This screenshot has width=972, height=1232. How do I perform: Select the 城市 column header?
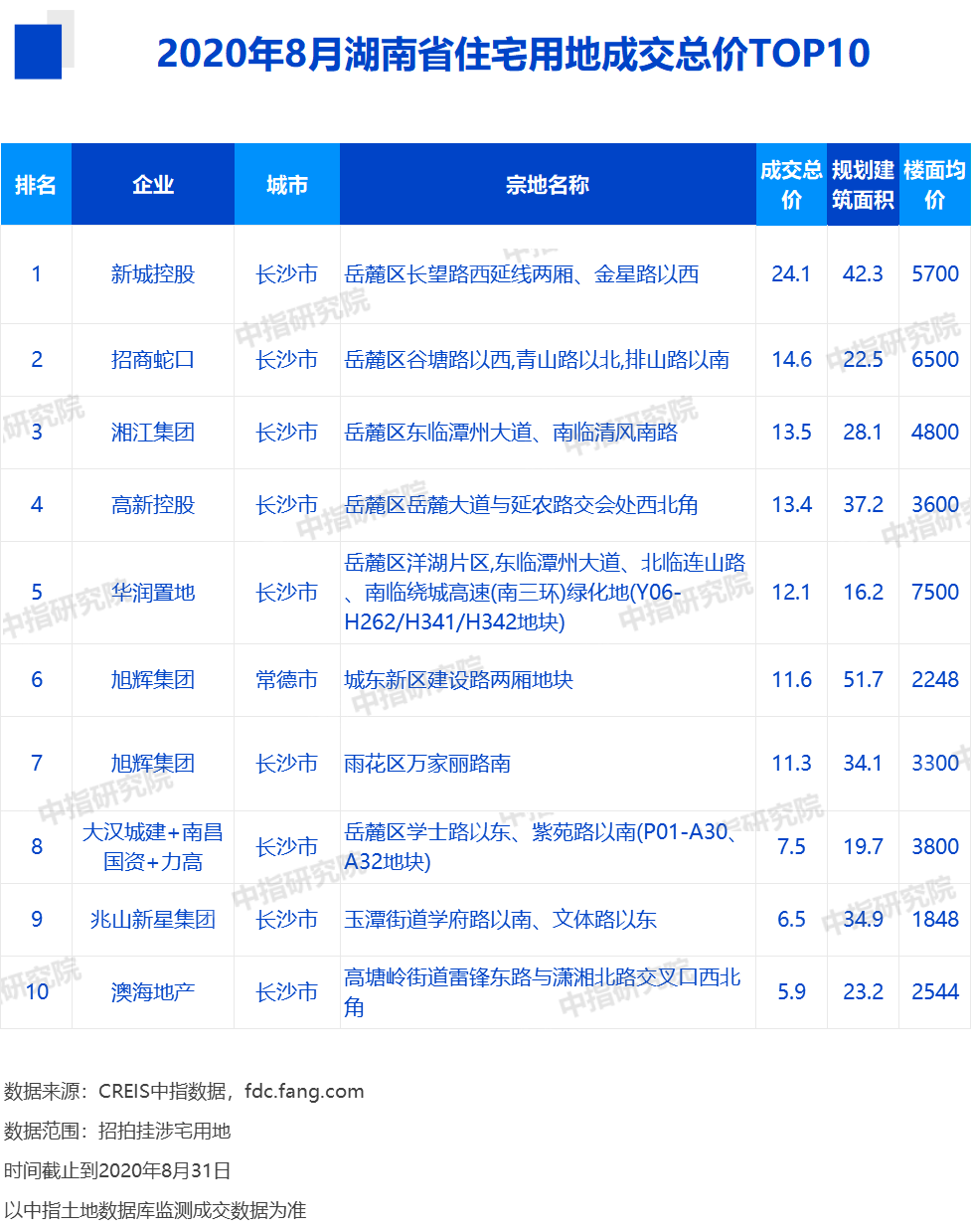(x=286, y=184)
